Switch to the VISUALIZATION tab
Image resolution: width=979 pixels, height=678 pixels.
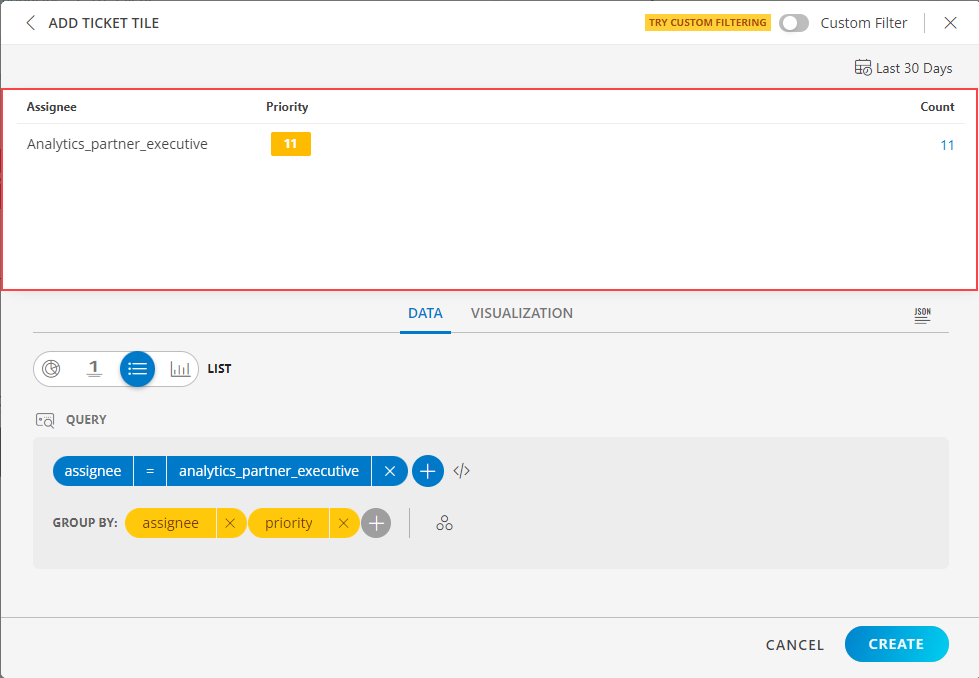point(521,313)
